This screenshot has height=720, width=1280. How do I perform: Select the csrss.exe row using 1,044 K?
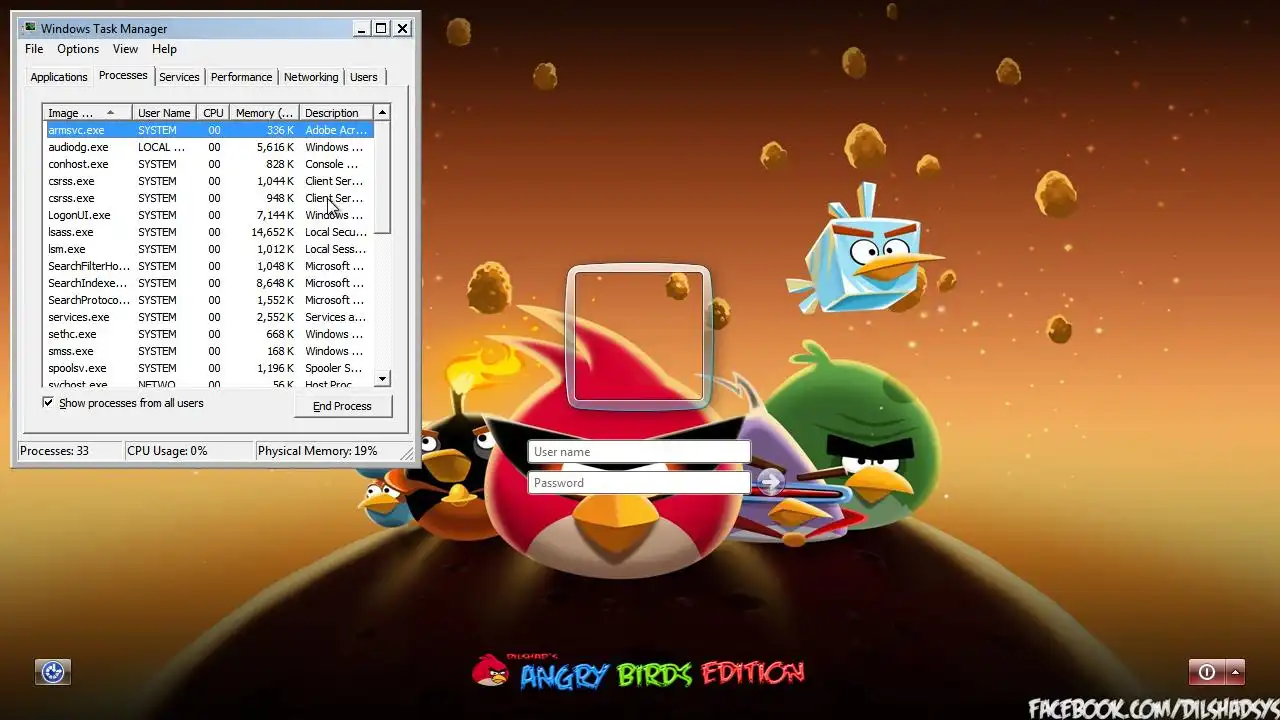[x=209, y=181]
